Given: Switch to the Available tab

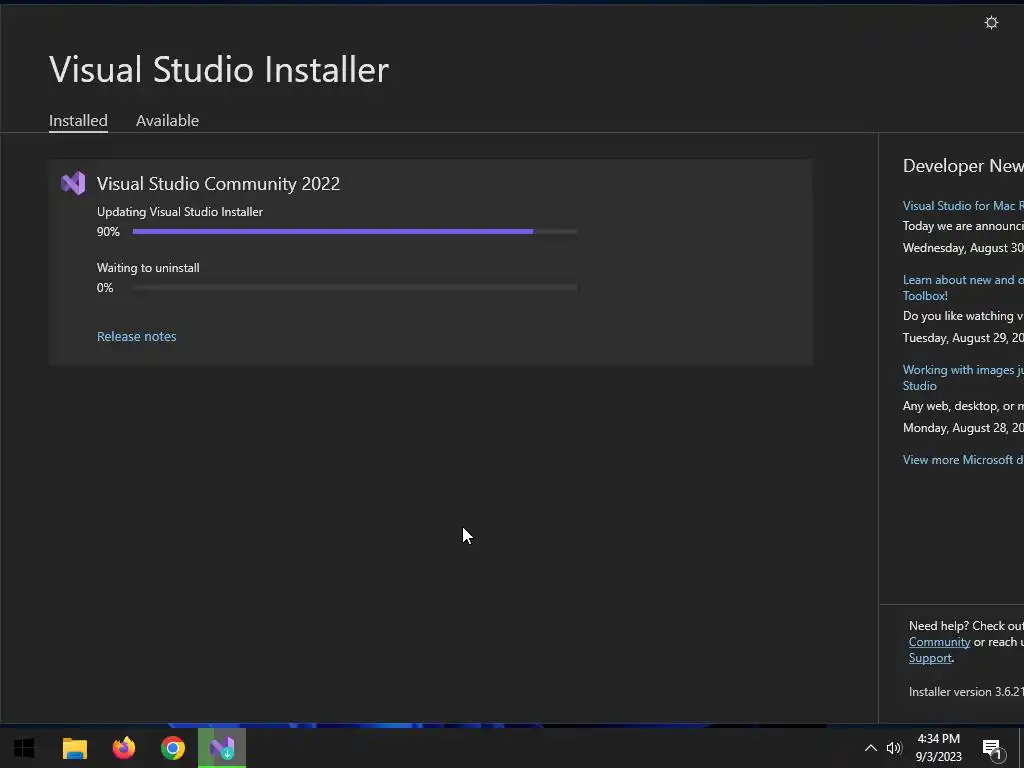Looking at the screenshot, I should coord(167,121).
